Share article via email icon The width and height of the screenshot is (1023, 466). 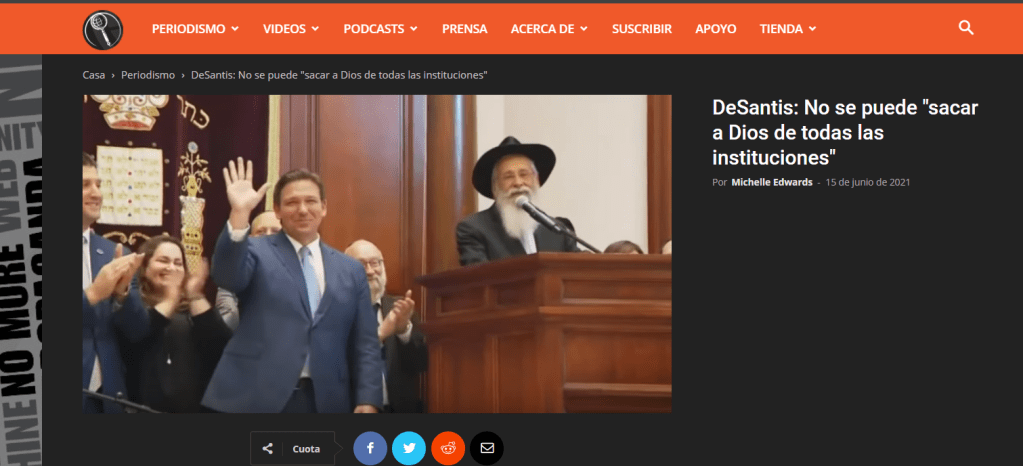487,448
